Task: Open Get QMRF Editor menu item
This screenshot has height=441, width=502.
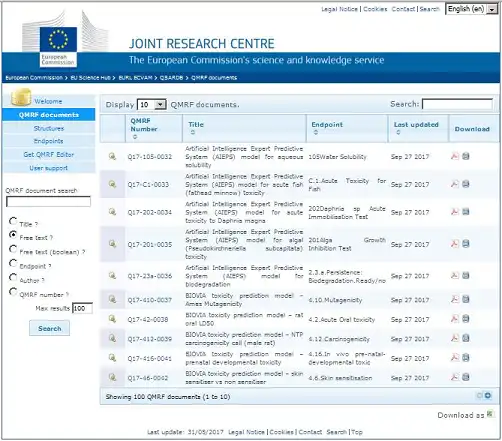Action: [x=49, y=155]
